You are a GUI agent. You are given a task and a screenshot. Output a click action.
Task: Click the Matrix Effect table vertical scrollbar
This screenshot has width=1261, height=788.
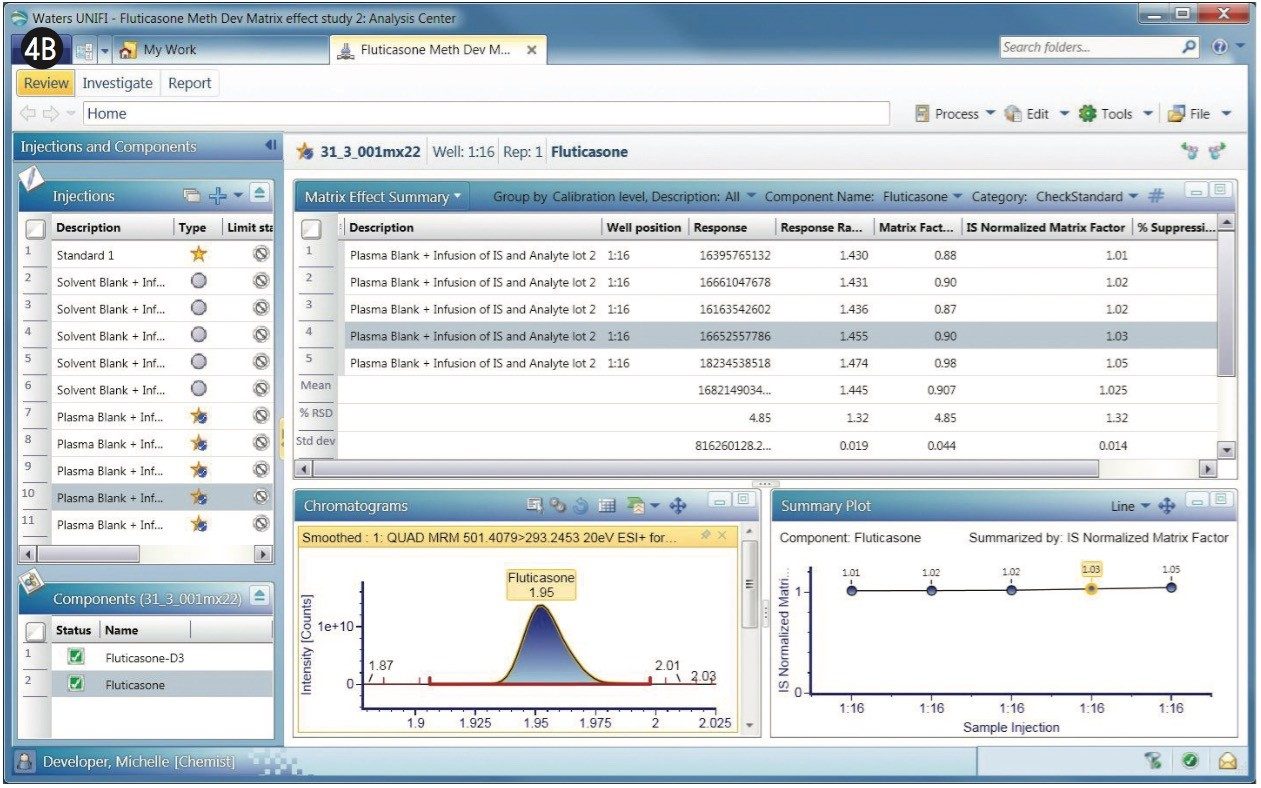click(1227, 336)
